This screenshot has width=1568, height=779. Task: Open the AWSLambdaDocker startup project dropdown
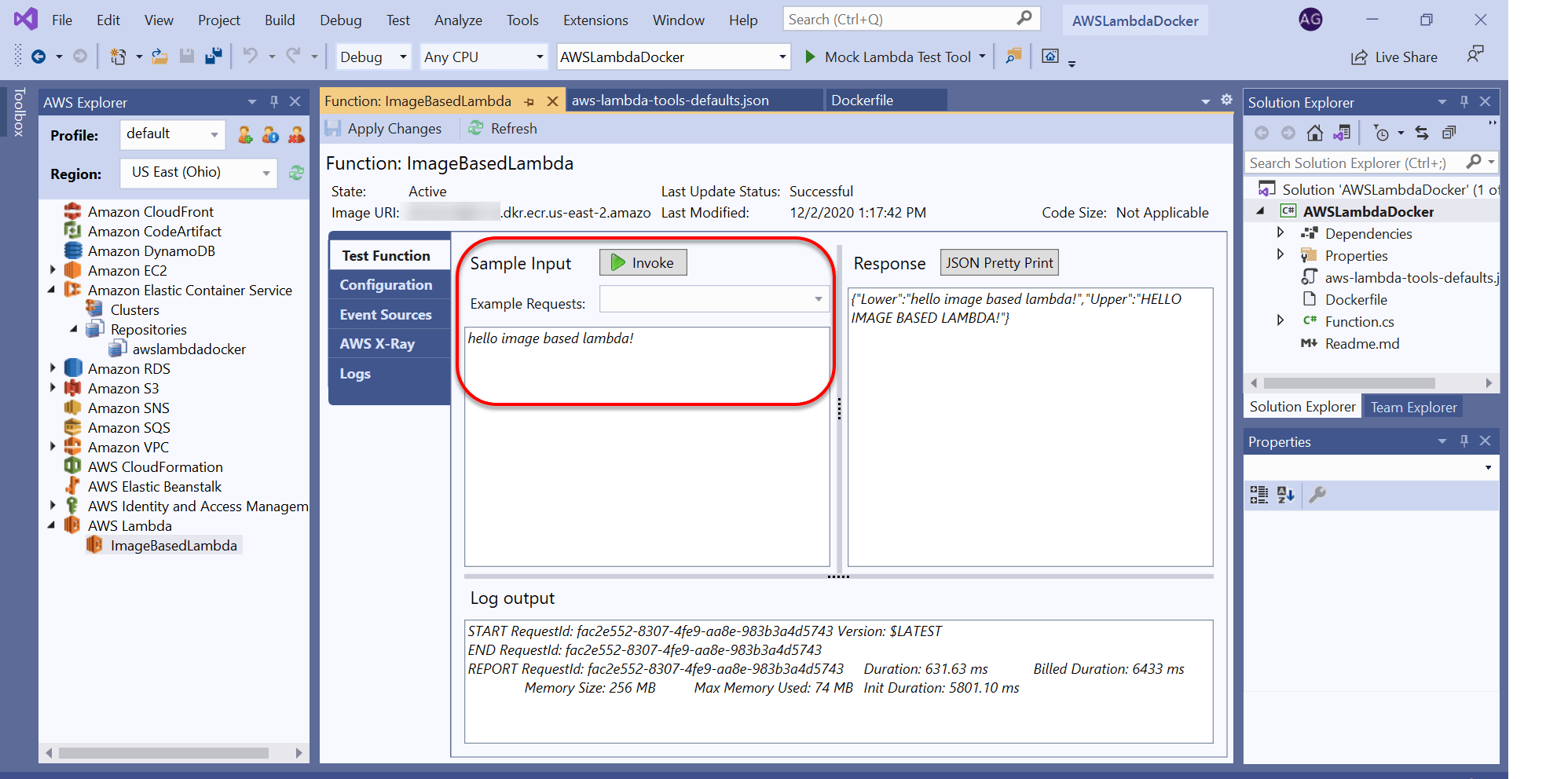coord(673,57)
